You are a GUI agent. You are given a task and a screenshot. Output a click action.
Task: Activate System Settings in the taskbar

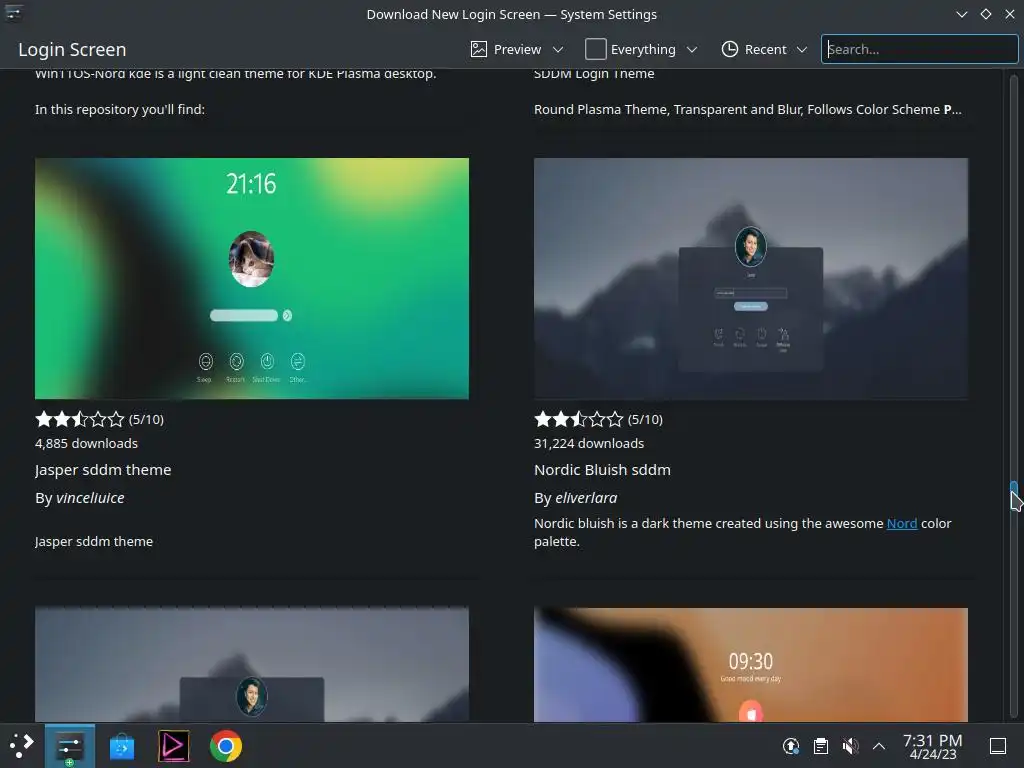69,745
